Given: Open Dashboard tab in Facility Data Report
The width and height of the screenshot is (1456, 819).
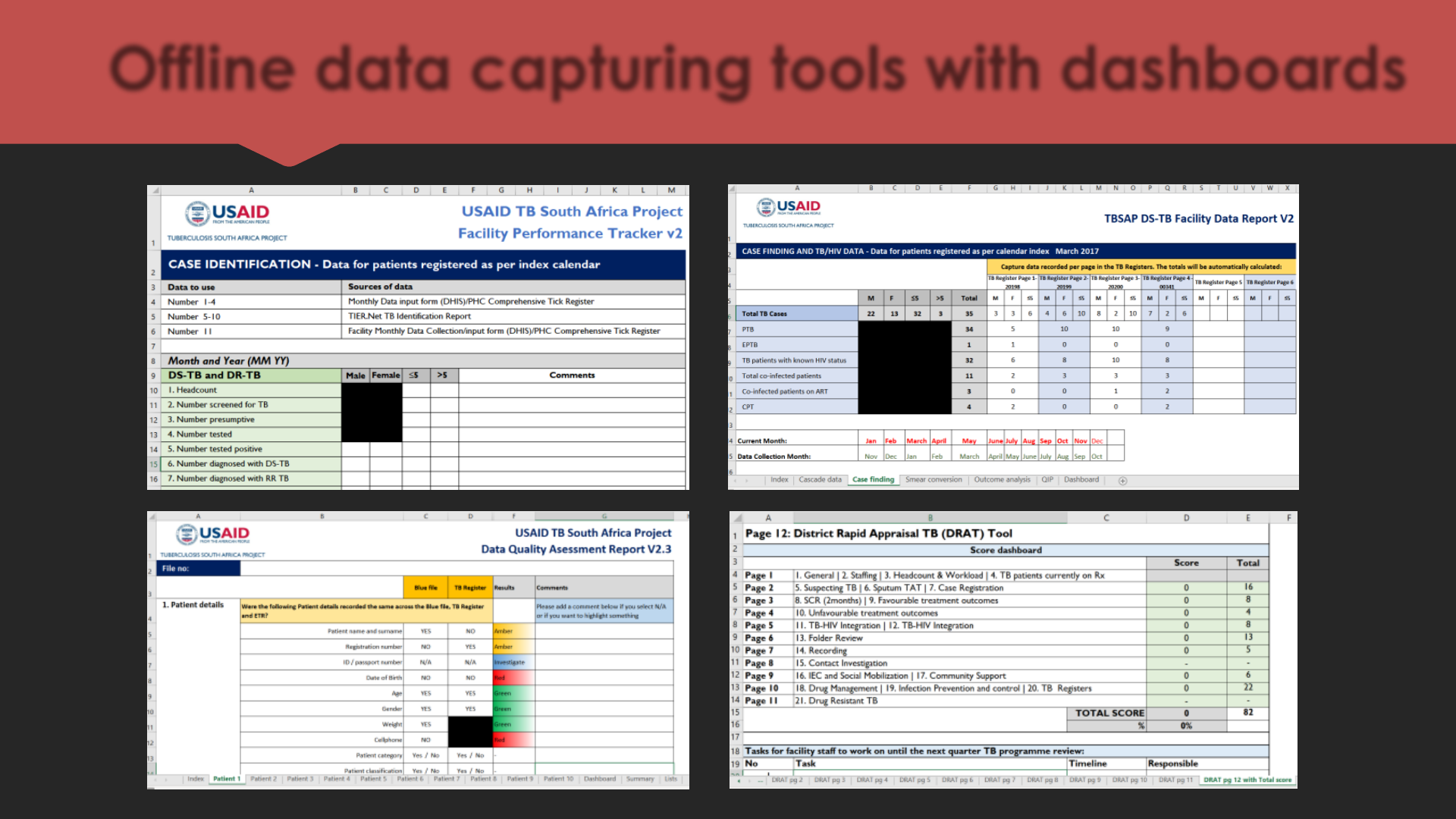Looking at the screenshot, I should click(1081, 480).
